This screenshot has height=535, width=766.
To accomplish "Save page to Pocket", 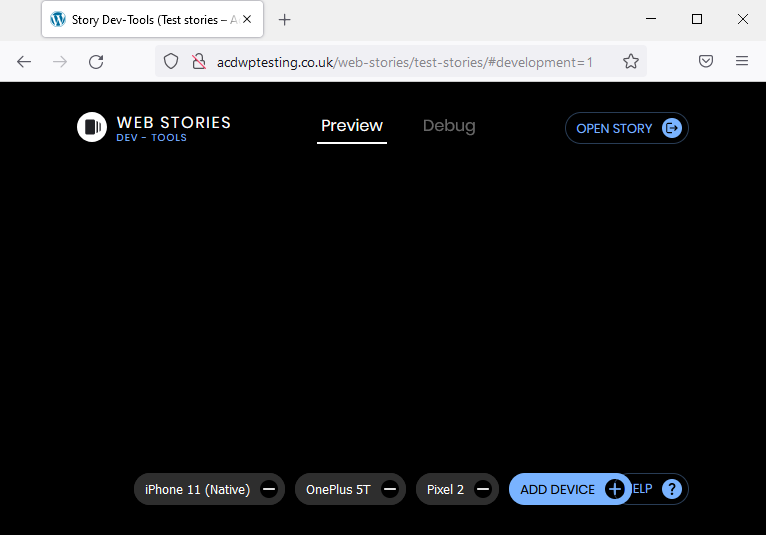I will click(706, 61).
